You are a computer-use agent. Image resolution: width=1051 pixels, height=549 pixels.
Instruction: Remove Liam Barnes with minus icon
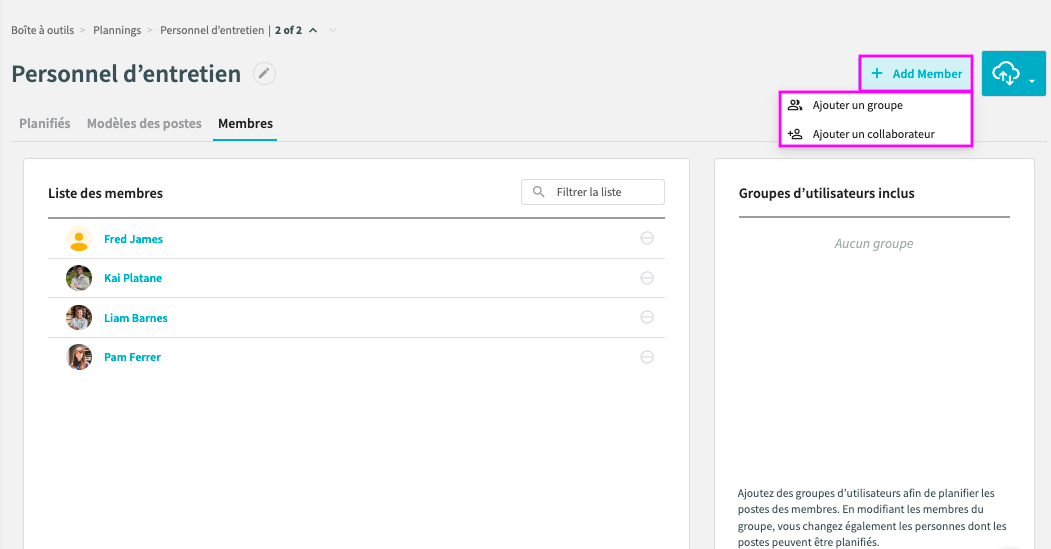pos(647,317)
